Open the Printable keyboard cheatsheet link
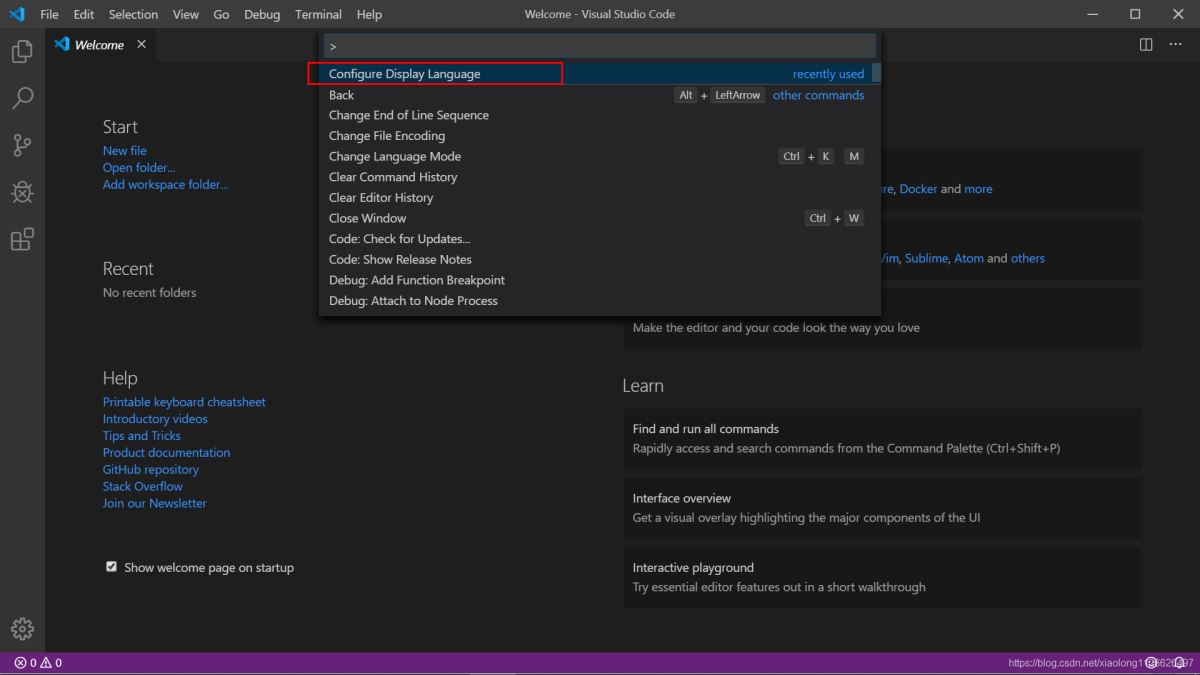Image resolution: width=1200 pixels, height=675 pixels. (x=184, y=401)
